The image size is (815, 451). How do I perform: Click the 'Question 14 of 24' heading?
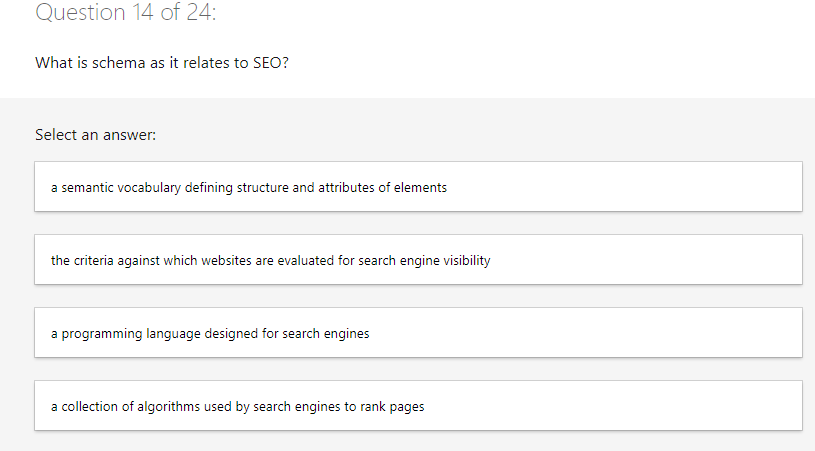pos(125,13)
